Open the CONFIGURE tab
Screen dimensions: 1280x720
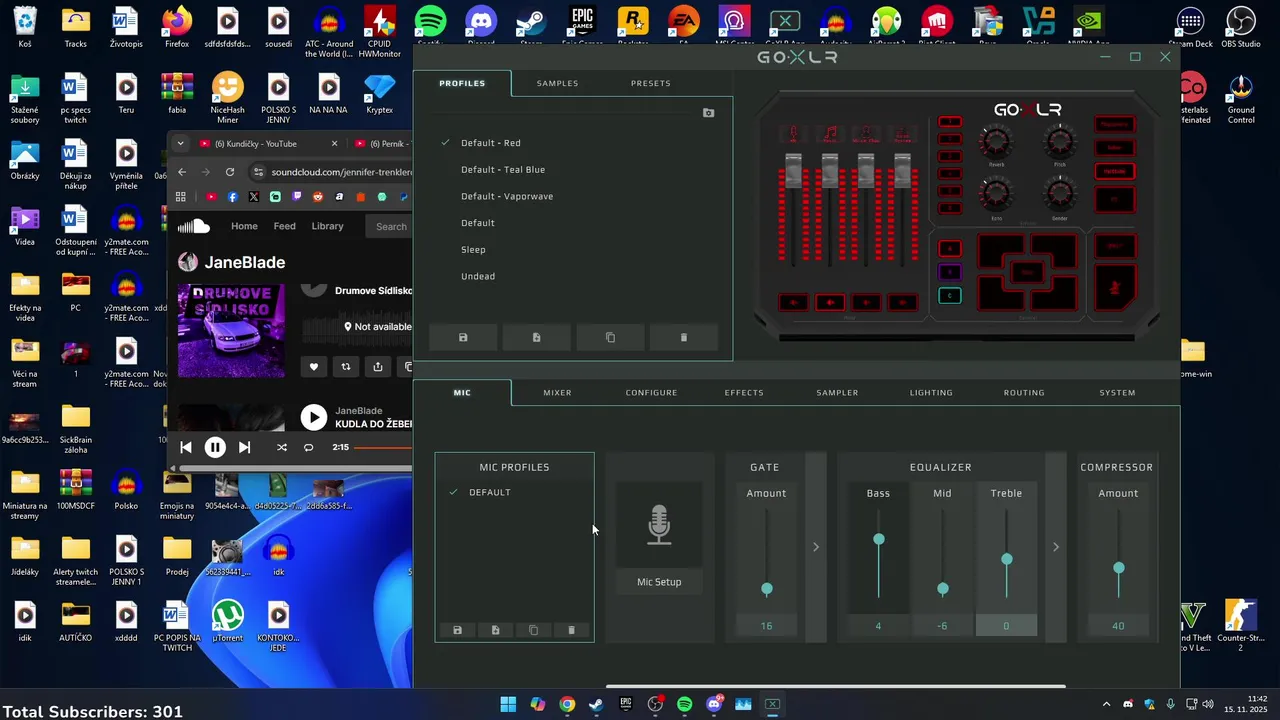coord(651,393)
